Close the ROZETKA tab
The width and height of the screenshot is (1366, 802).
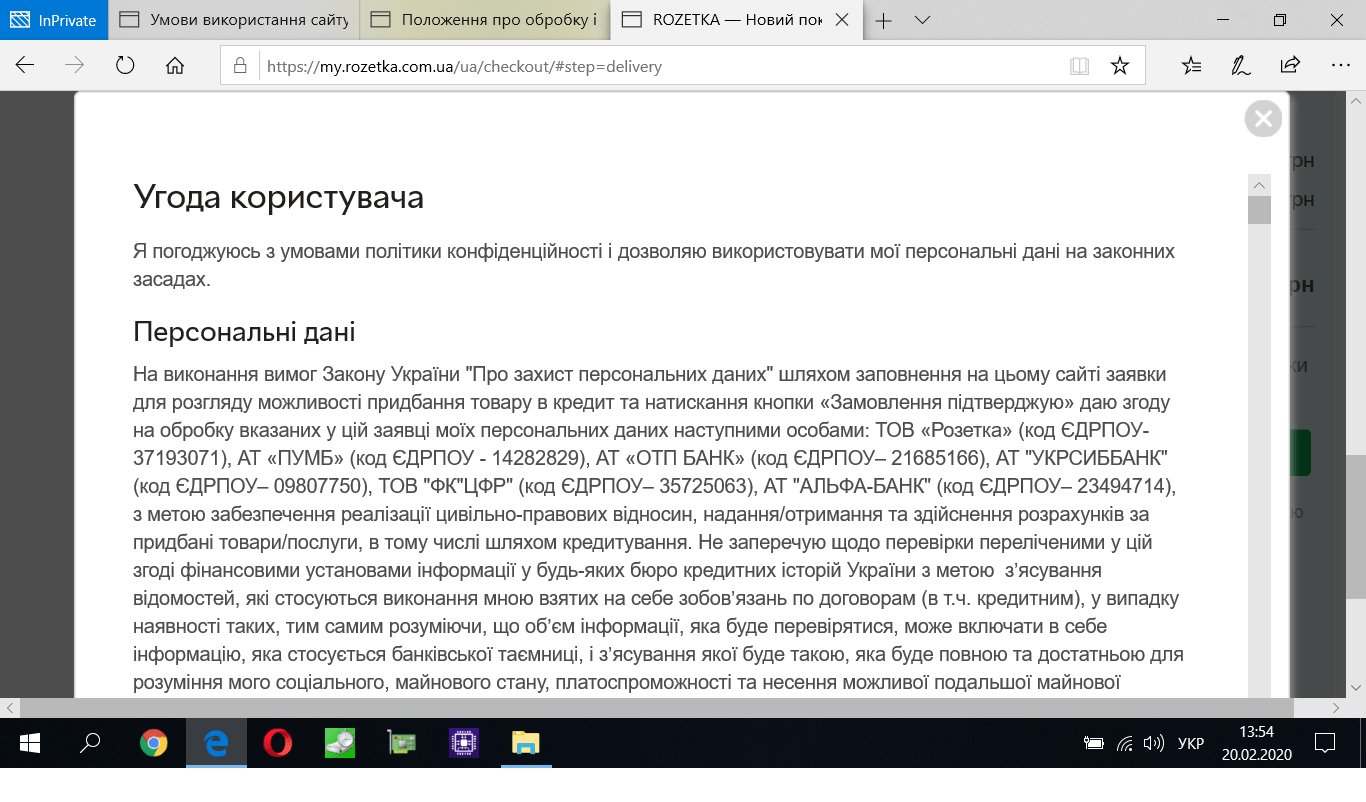(x=842, y=20)
